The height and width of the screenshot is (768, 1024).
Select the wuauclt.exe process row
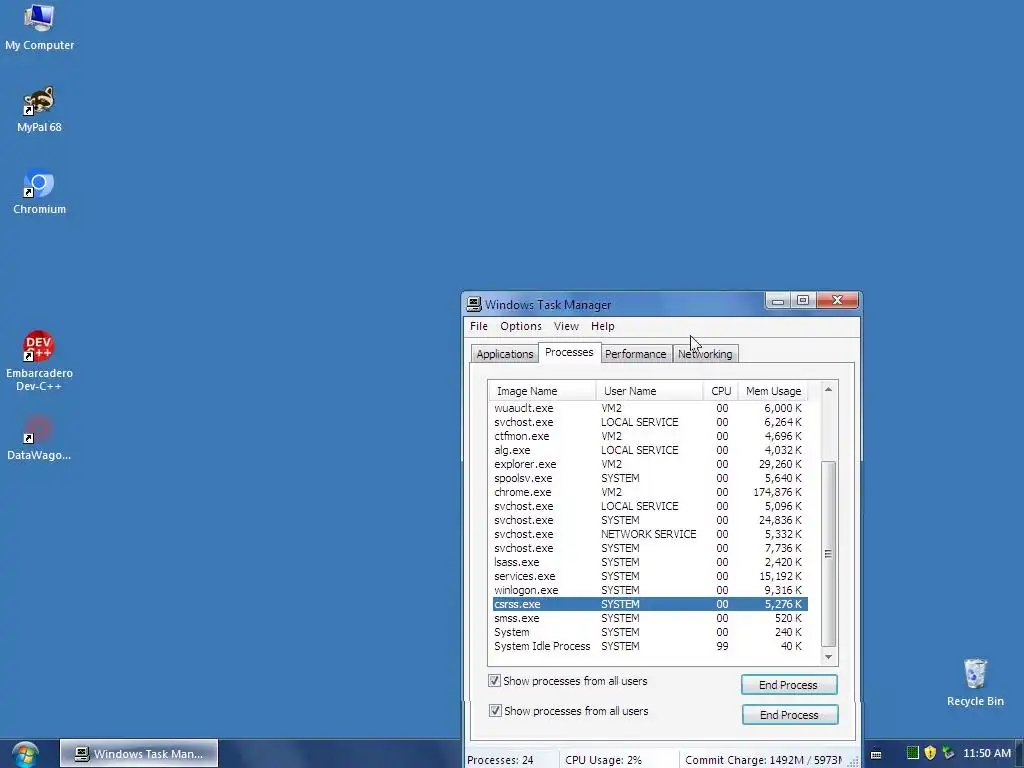[650, 408]
